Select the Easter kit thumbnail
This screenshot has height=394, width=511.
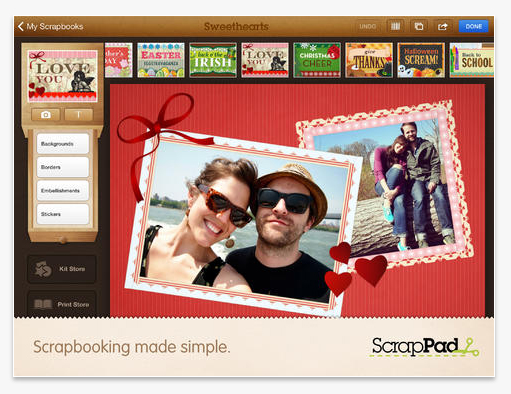coord(161,60)
